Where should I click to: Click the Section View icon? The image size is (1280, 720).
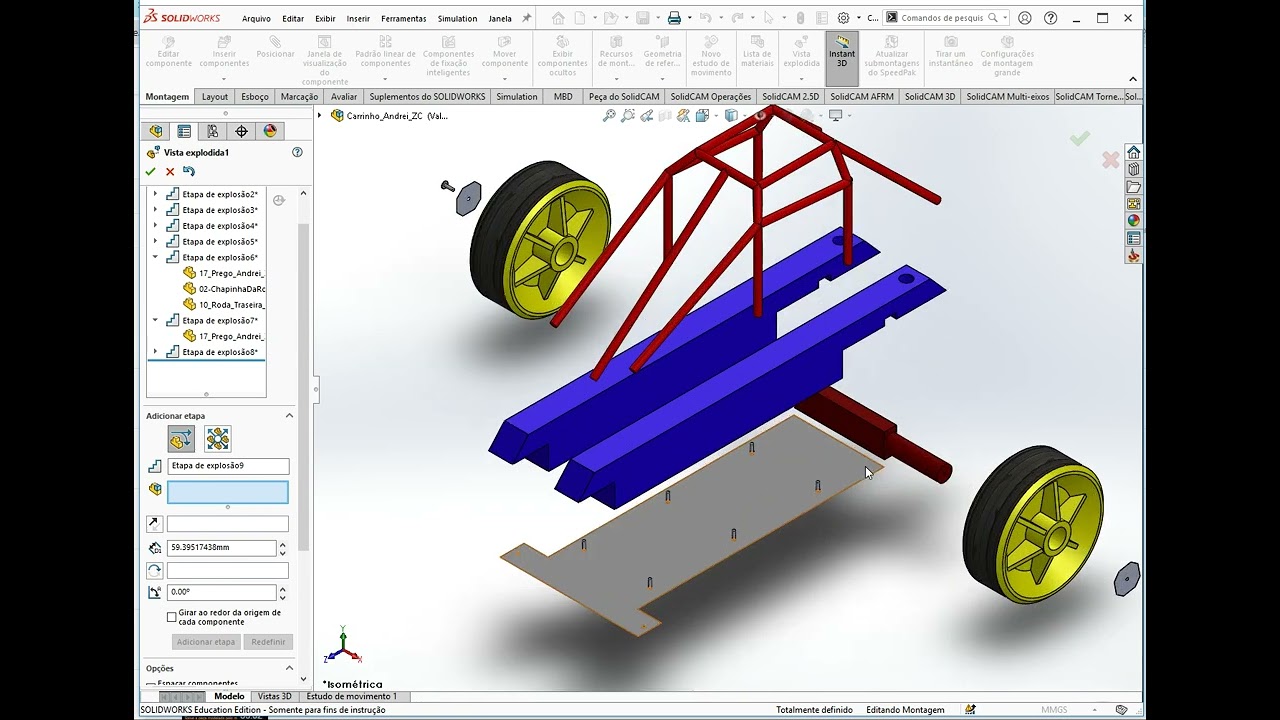point(665,116)
